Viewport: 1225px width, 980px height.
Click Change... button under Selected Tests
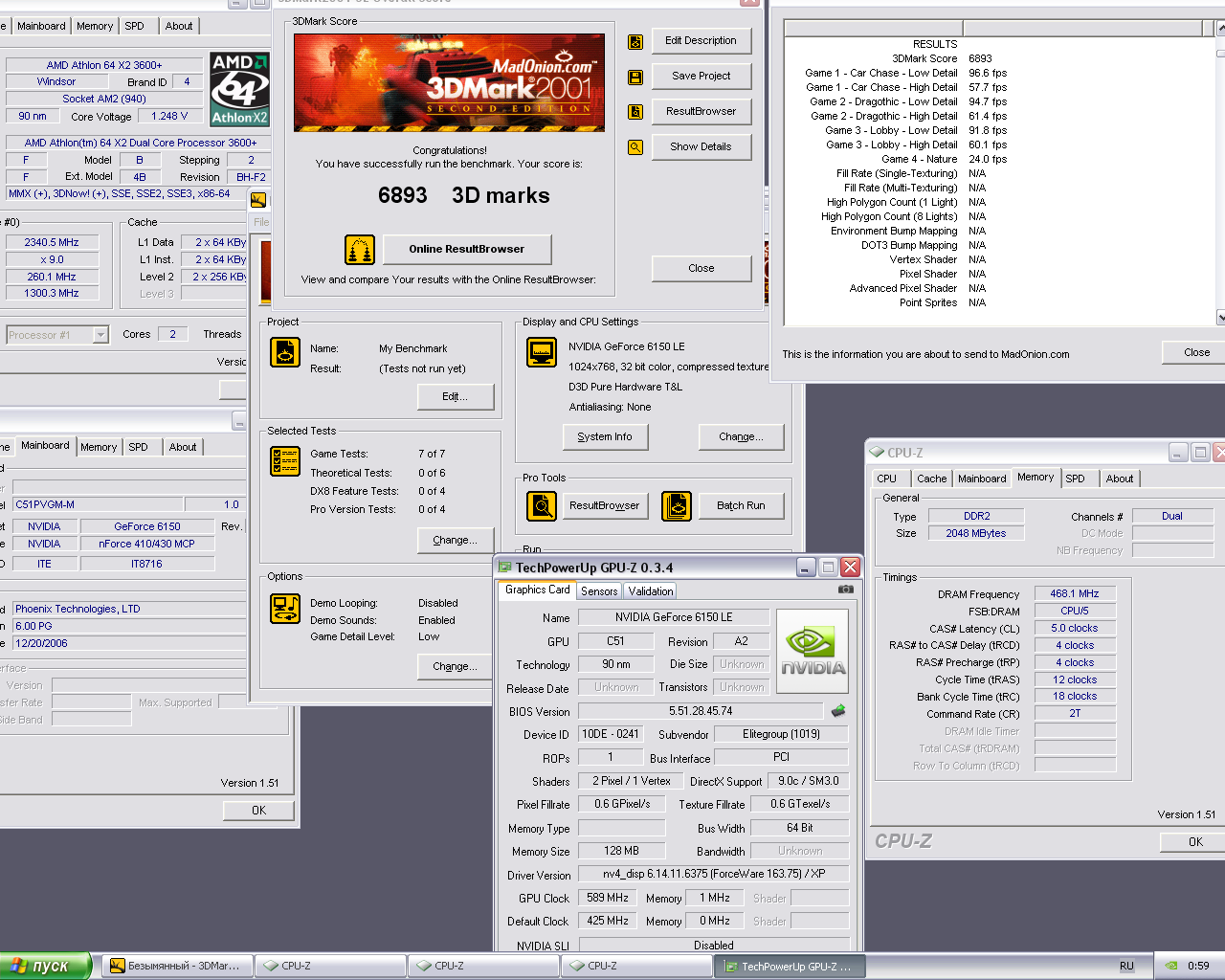click(x=456, y=540)
